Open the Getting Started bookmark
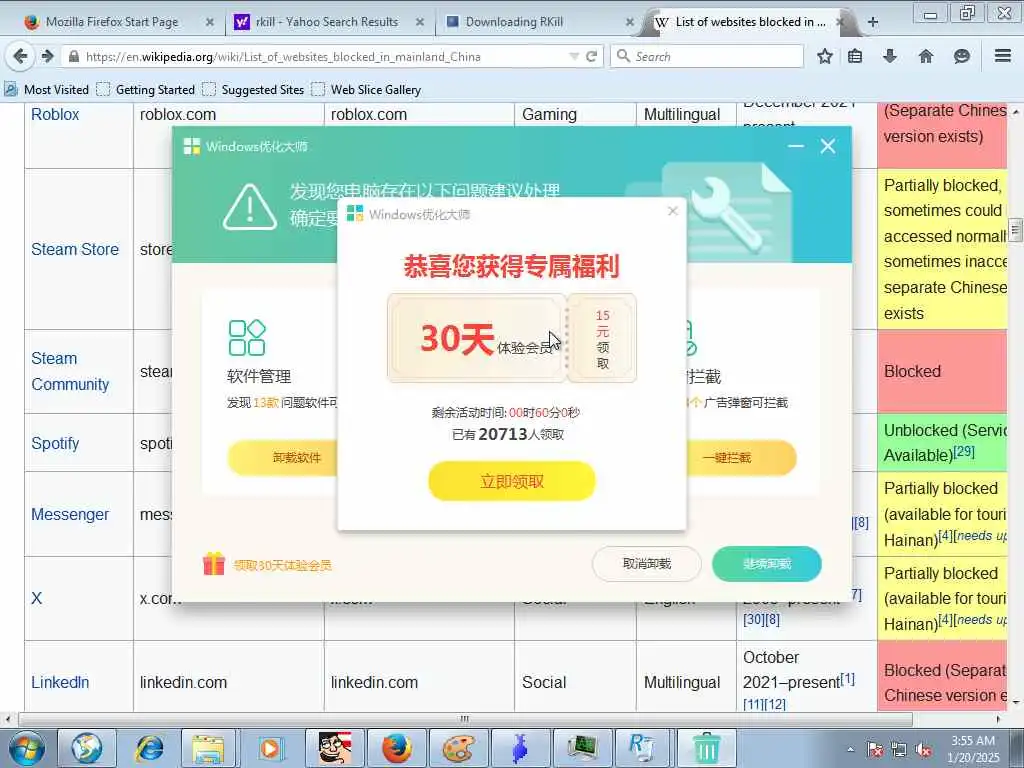The height and width of the screenshot is (768, 1024). pyautogui.click(x=146, y=89)
